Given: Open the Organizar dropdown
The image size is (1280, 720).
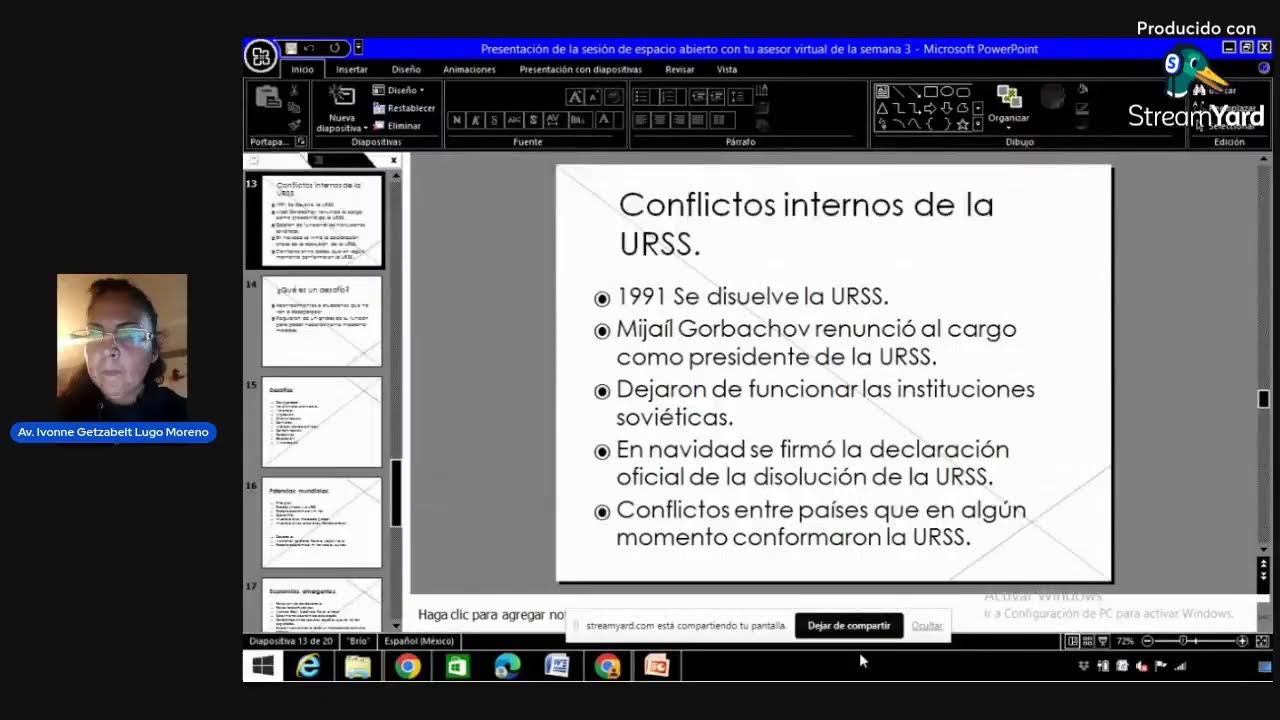Looking at the screenshot, I should [x=1008, y=106].
